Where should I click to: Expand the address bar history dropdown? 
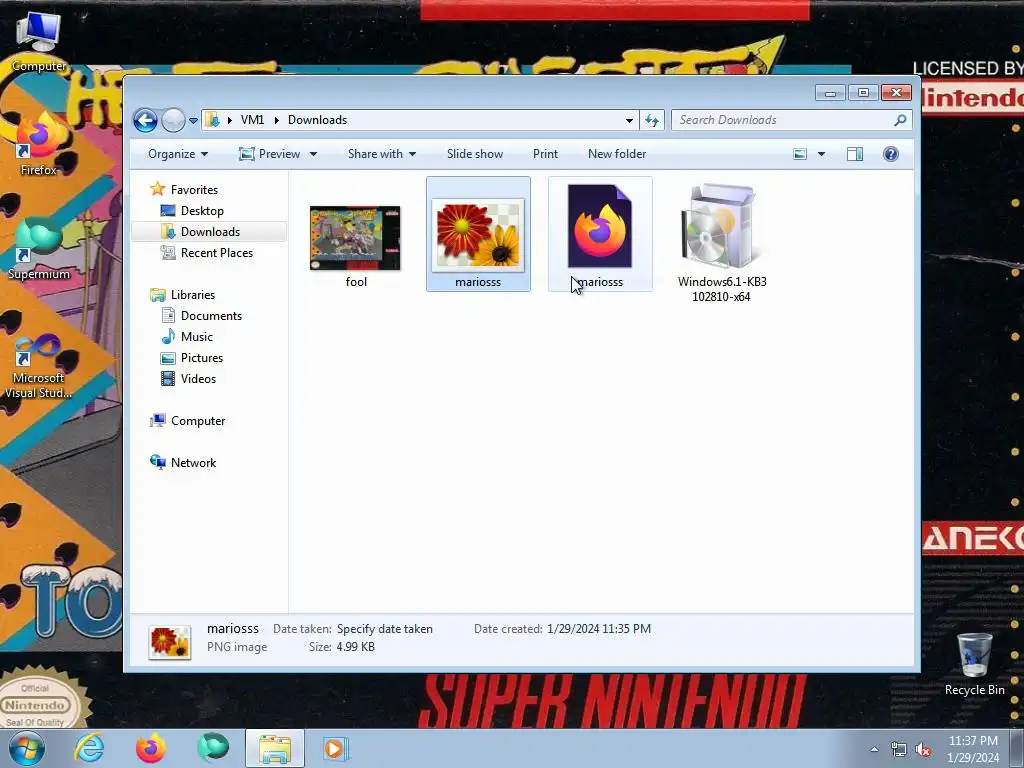[629, 120]
